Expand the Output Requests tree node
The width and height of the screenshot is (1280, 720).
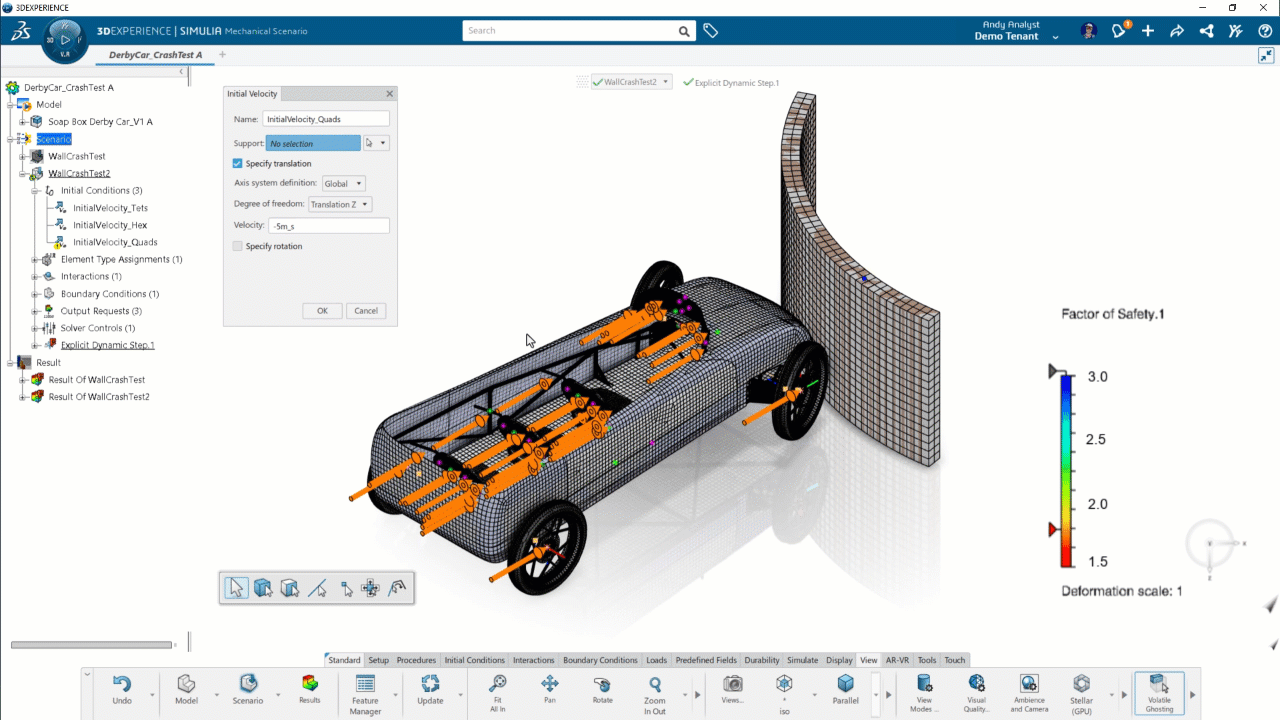pos(35,311)
